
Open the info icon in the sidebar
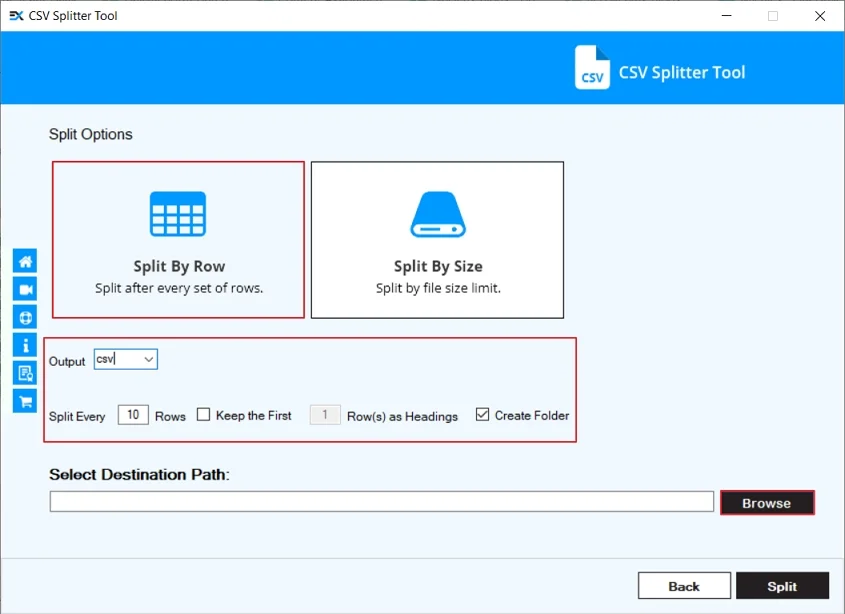(x=25, y=345)
